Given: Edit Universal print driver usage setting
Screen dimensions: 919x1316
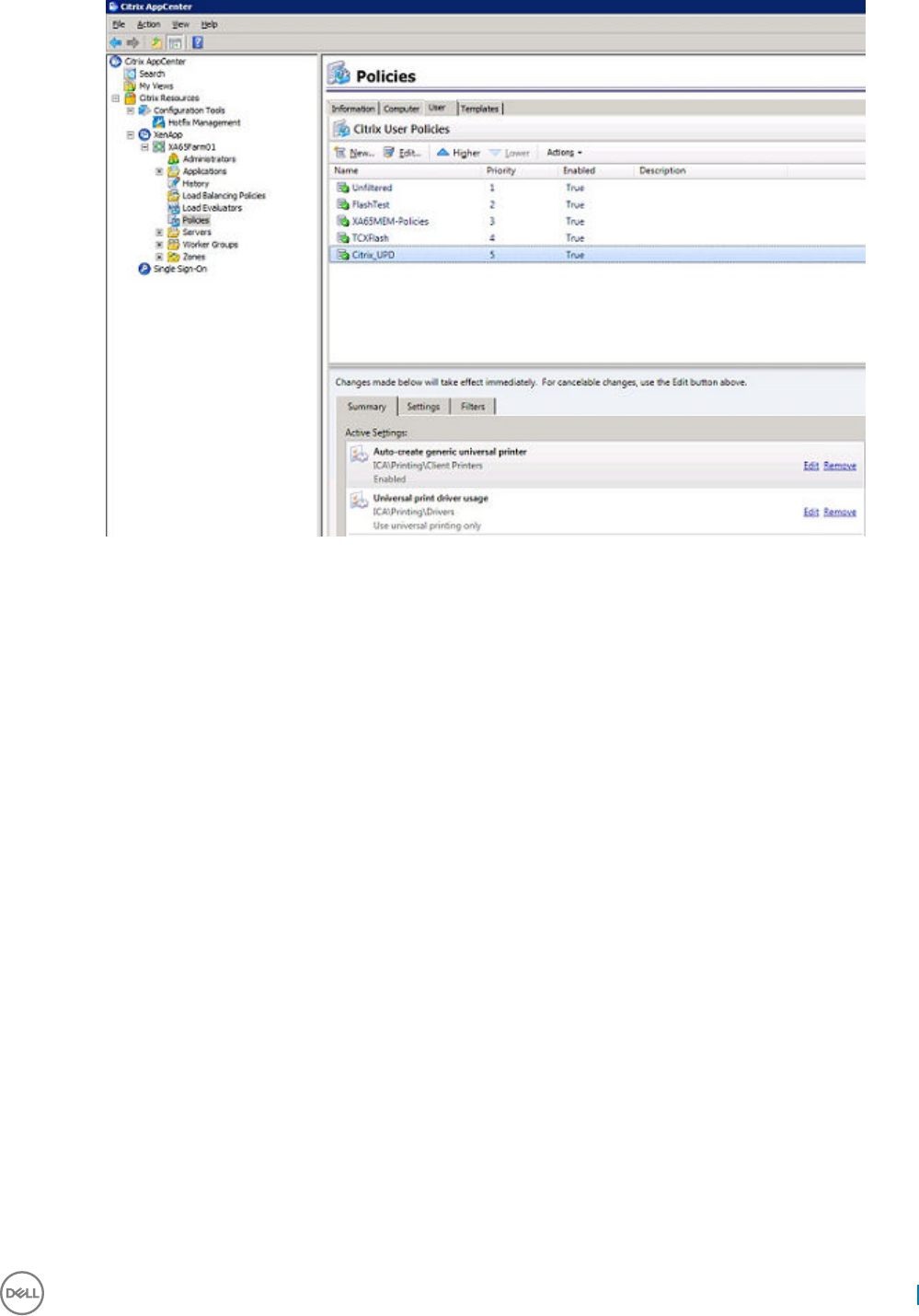Looking at the screenshot, I should 810,512.
